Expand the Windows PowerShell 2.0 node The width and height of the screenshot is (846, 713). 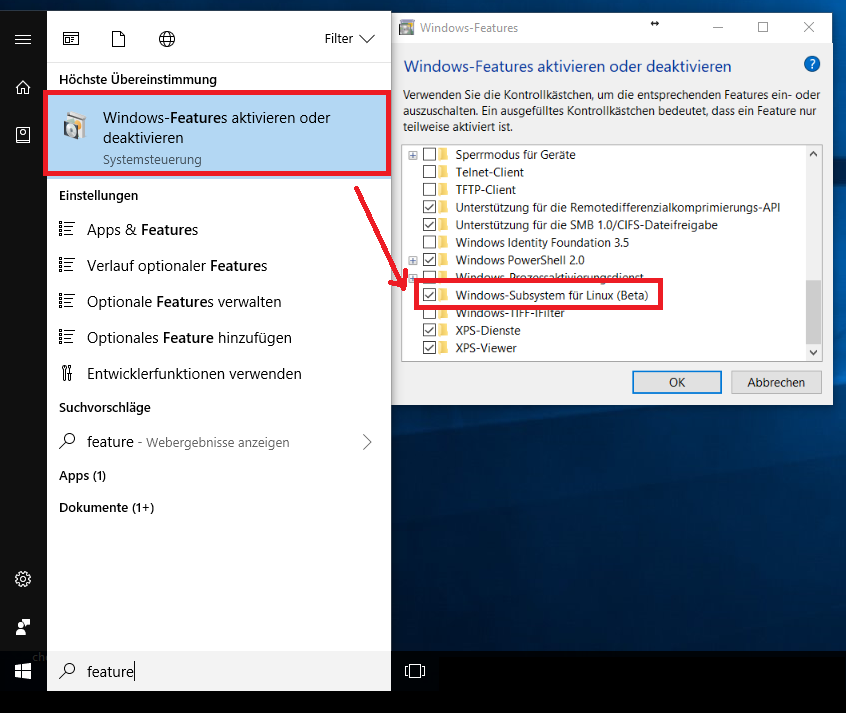pos(412,260)
